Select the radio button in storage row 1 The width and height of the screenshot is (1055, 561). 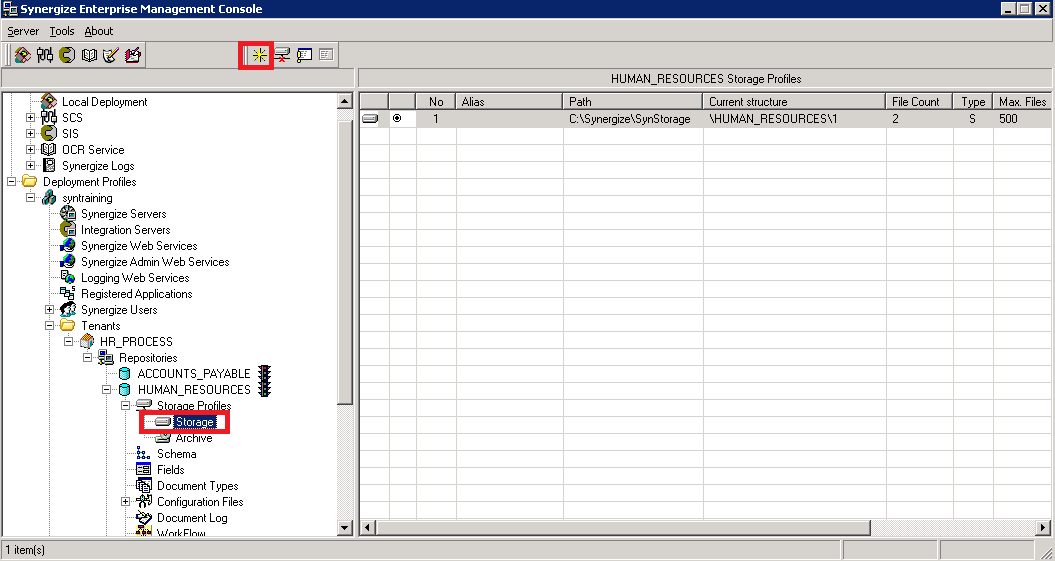397,119
